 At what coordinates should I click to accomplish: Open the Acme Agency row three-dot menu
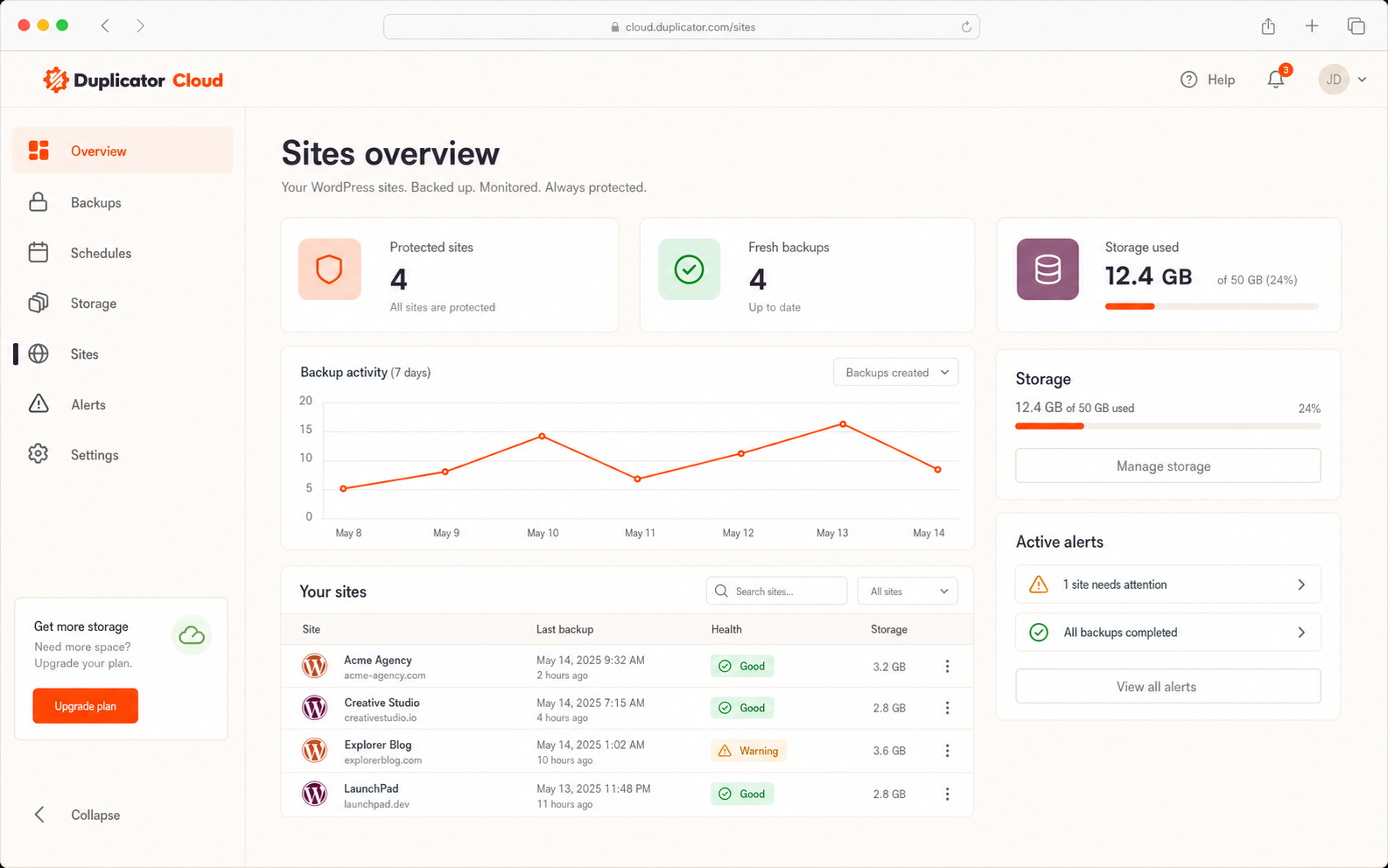[947, 666]
